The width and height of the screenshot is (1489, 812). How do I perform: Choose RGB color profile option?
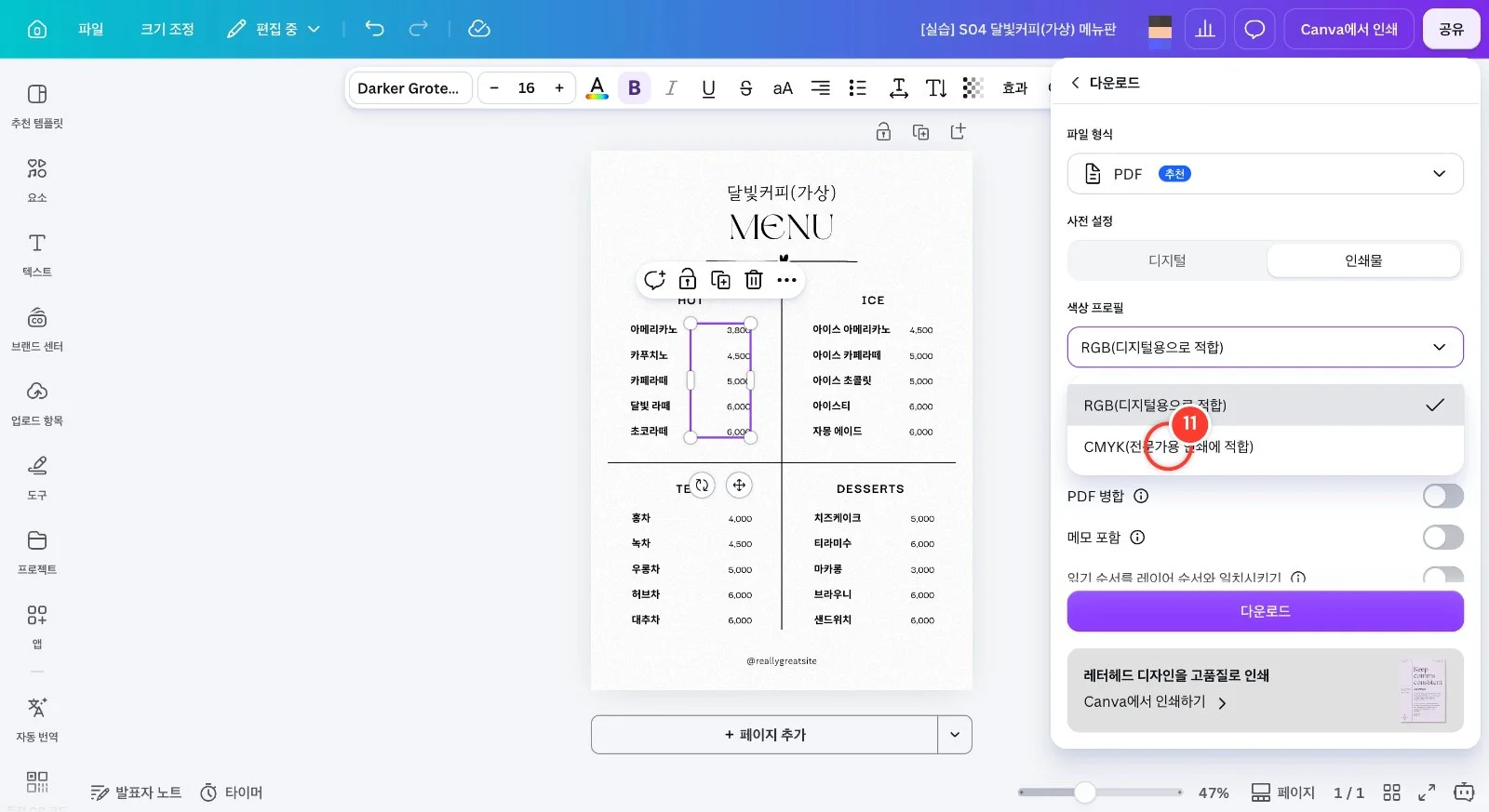pyautogui.click(x=1265, y=405)
